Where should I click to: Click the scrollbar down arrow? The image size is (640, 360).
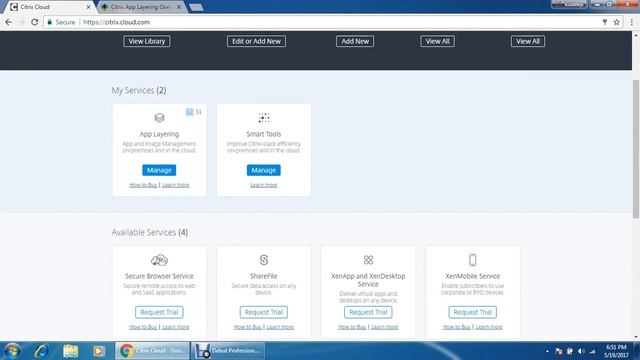click(636, 337)
